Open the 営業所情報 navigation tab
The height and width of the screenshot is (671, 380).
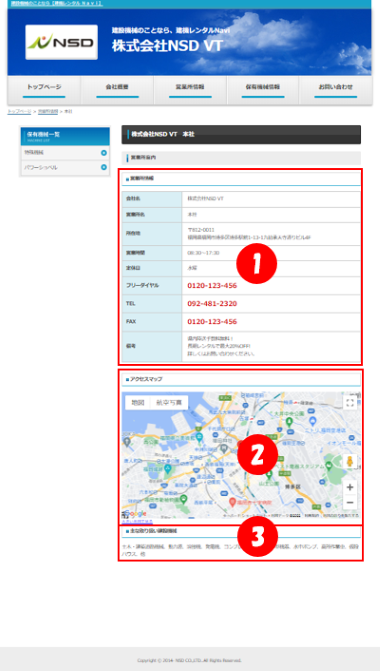click(x=190, y=90)
